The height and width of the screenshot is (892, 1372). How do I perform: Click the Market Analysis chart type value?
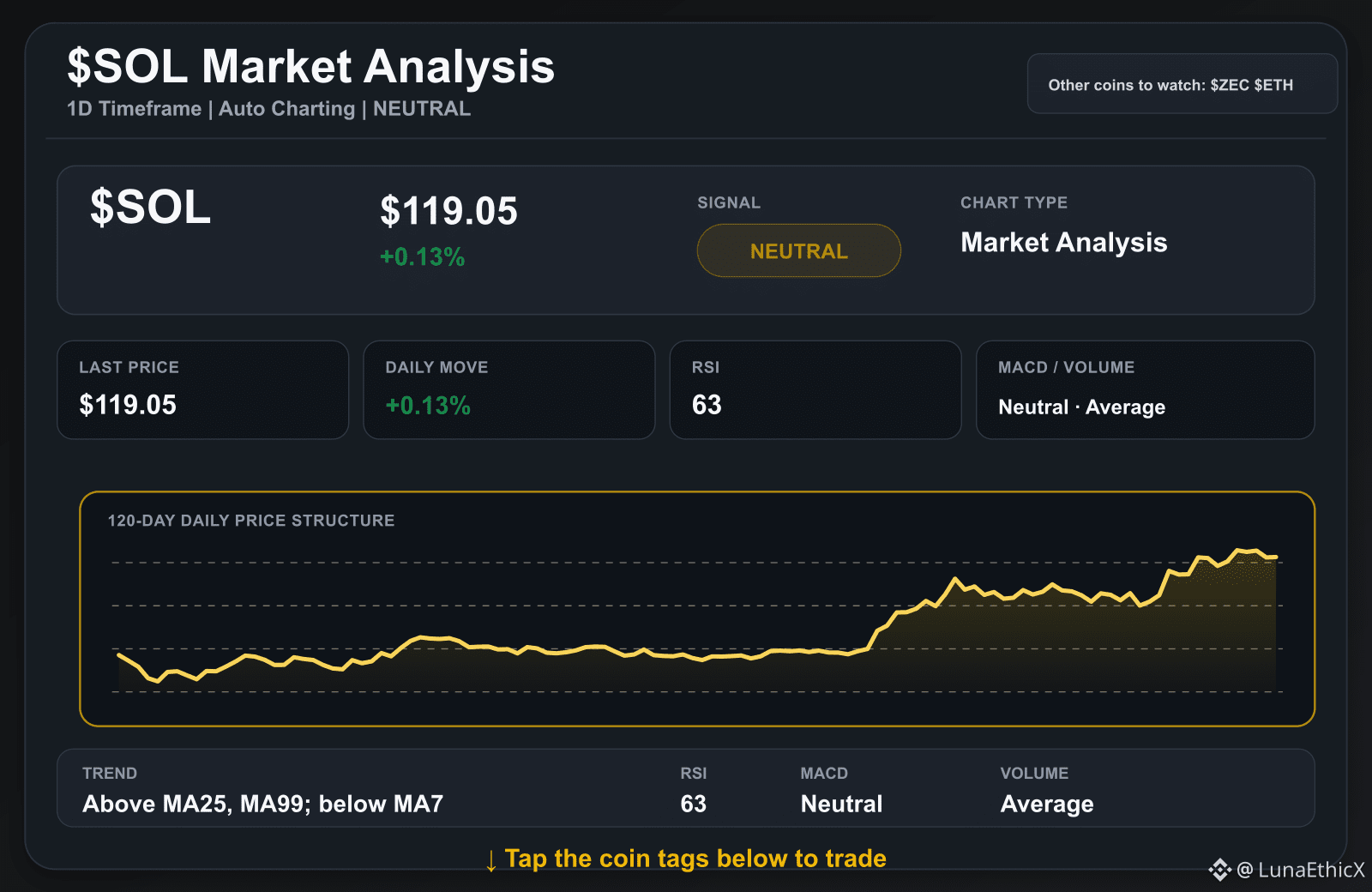pyautogui.click(x=1063, y=243)
